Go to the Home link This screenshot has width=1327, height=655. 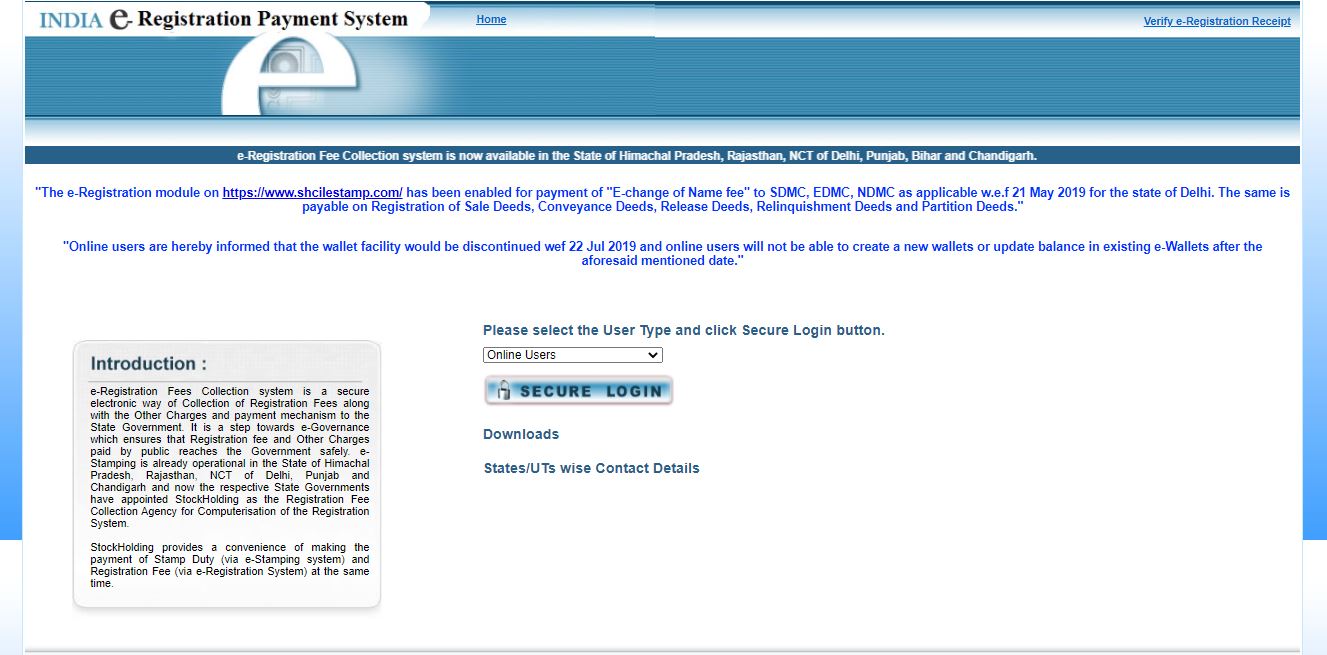pyautogui.click(x=491, y=20)
